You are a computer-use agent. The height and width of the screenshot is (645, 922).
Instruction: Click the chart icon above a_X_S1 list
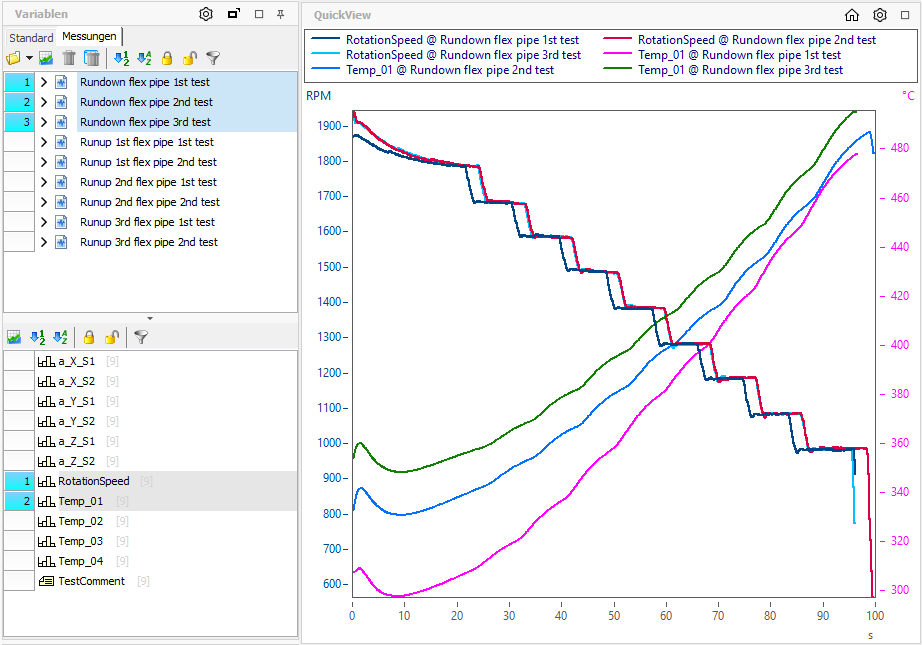(14, 338)
